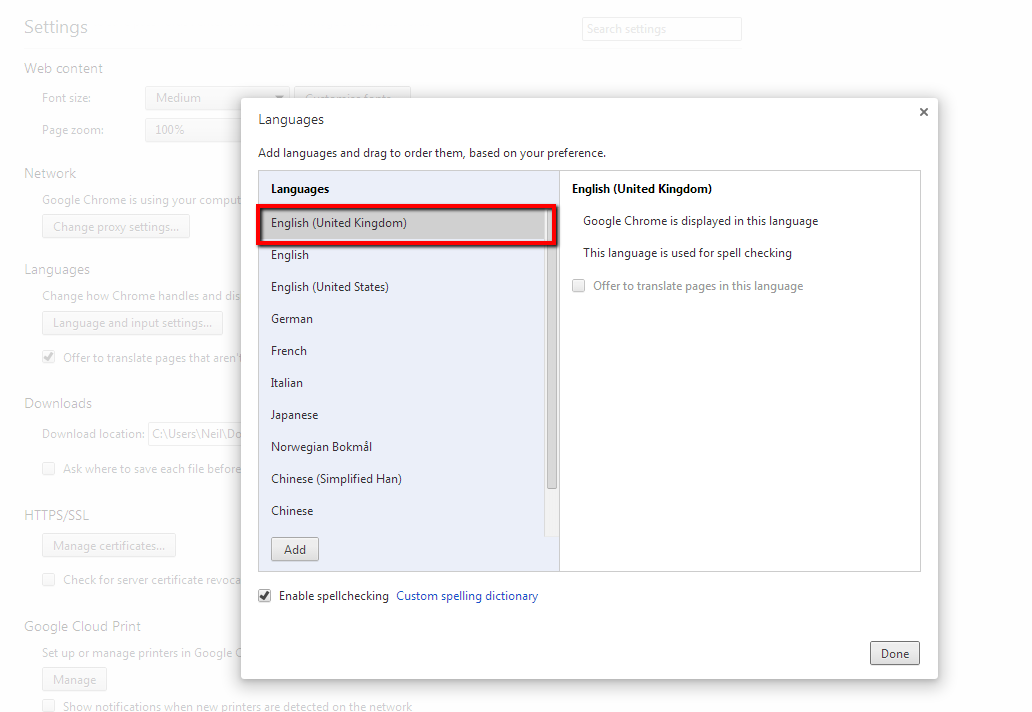Toggle Offer to translate pages checkbox in Settings
Viewport: 1032px width, 712px height.
[x=49, y=357]
